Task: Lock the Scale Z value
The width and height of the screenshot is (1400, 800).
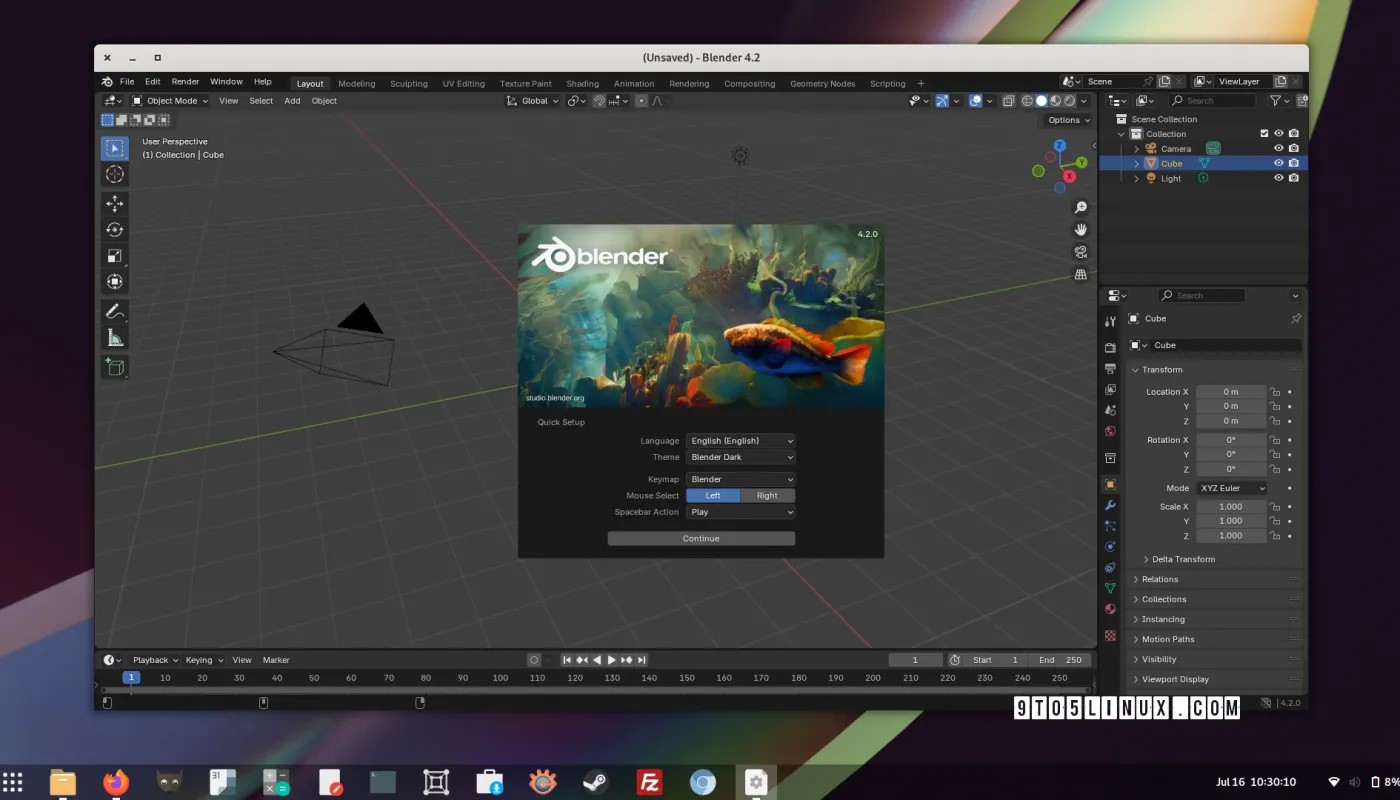Action: (x=1275, y=536)
